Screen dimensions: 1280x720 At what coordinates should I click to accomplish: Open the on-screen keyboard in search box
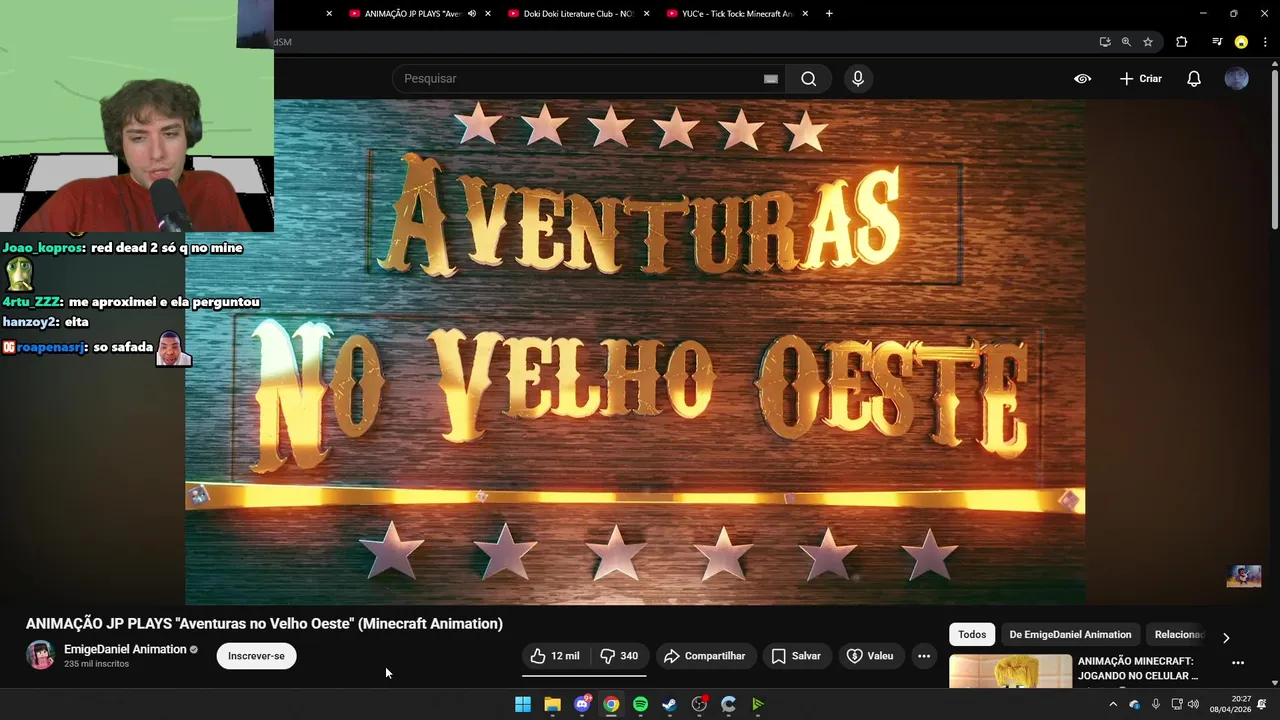click(x=771, y=79)
